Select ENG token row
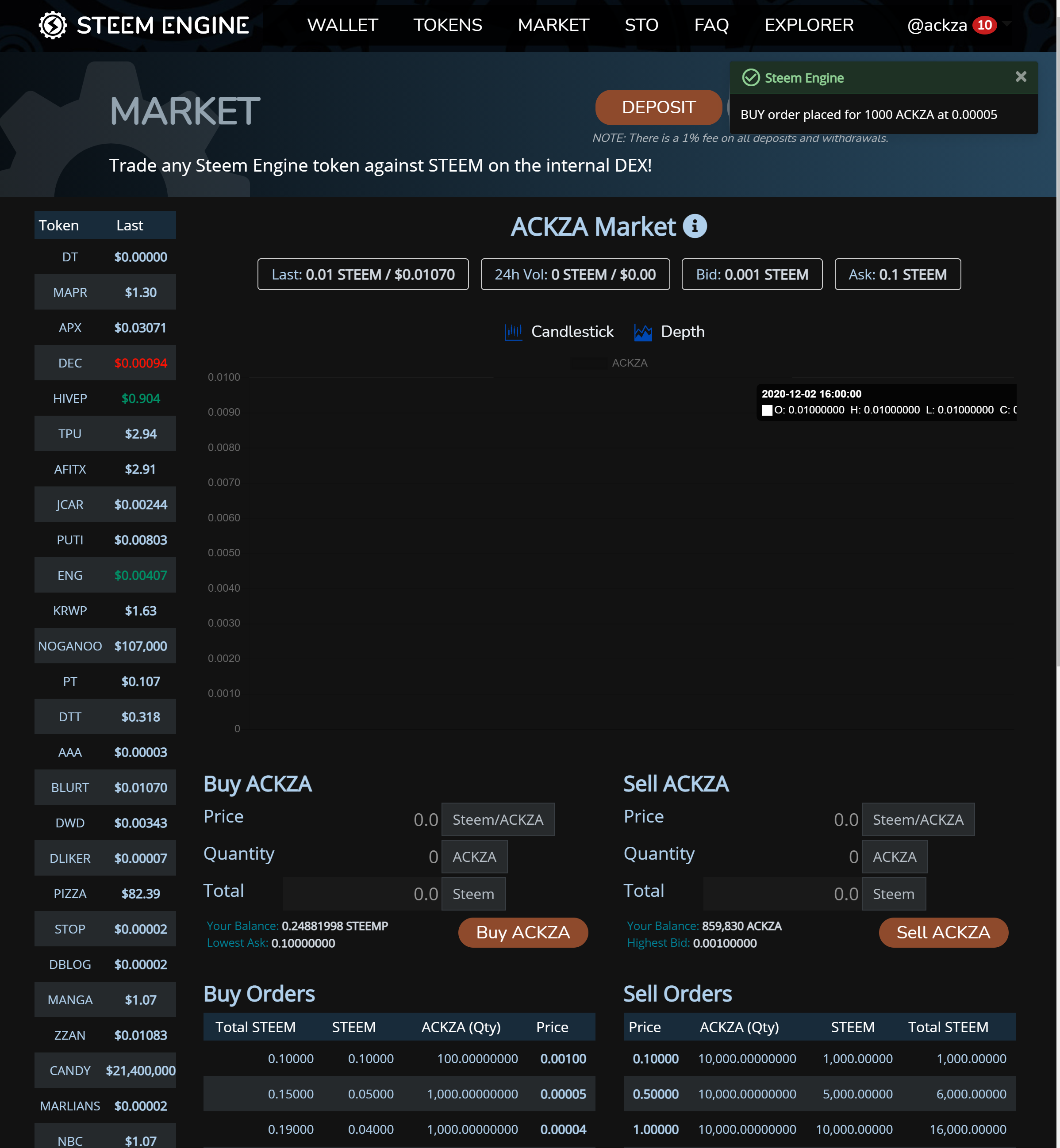 pyautogui.click(x=105, y=575)
